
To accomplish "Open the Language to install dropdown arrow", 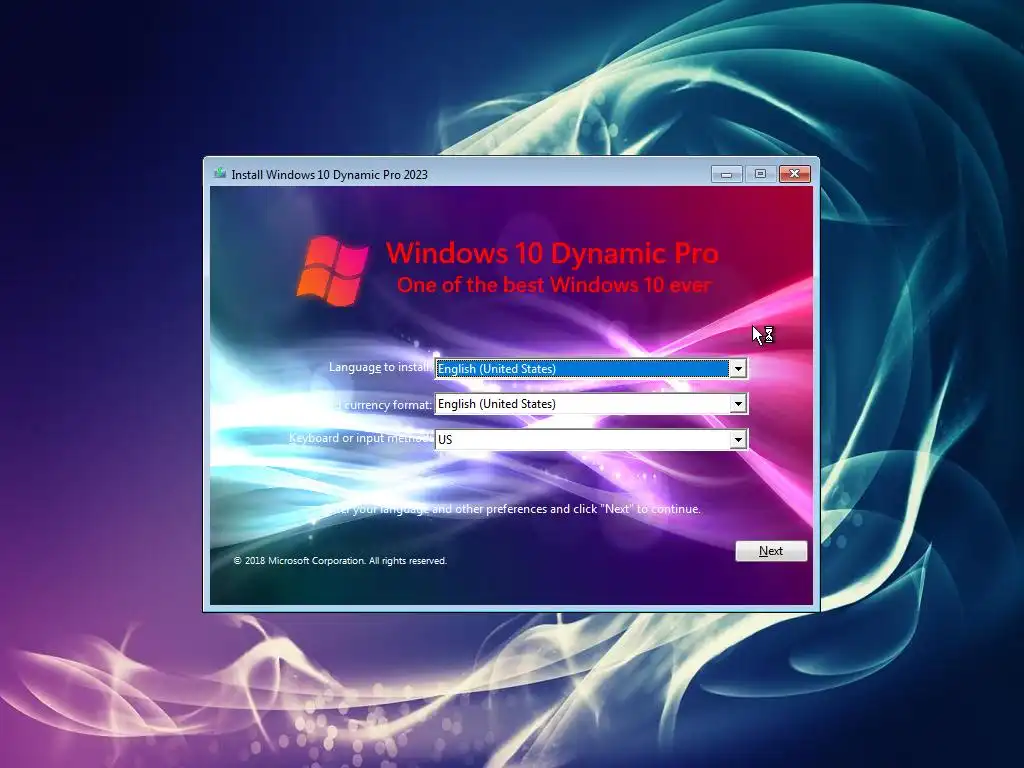I will [738, 369].
